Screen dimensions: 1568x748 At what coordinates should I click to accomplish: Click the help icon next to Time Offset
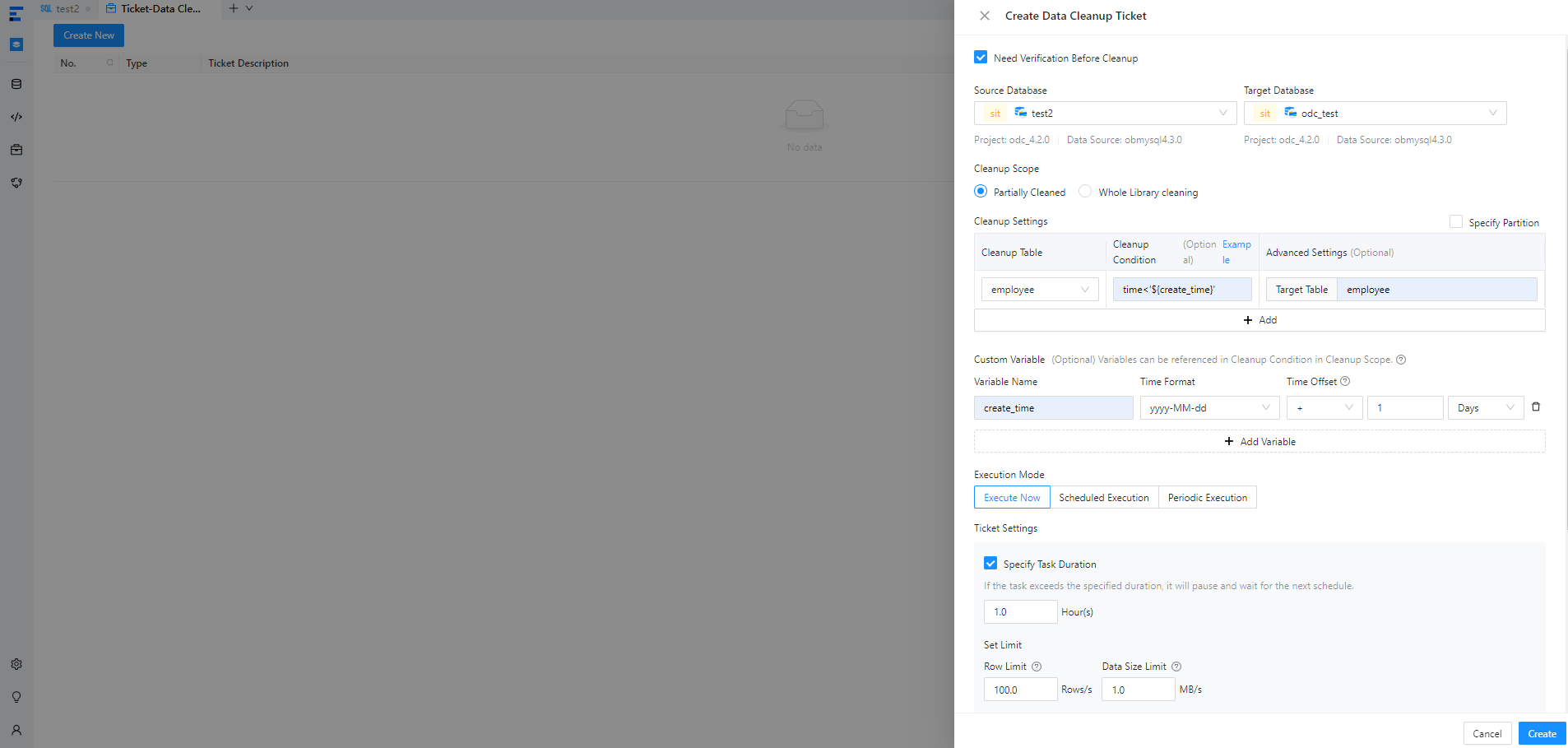pyautogui.click(x=1345, y=382)
